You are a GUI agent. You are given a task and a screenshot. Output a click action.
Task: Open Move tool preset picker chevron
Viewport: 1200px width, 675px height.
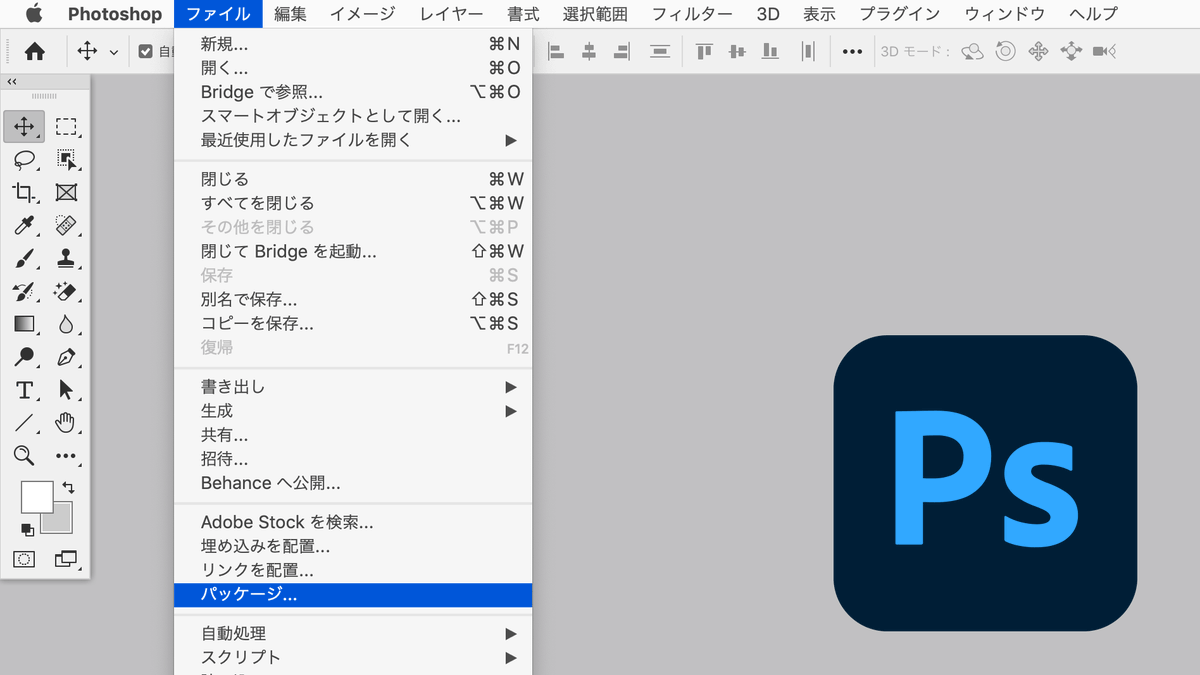[x=113, y=52]
